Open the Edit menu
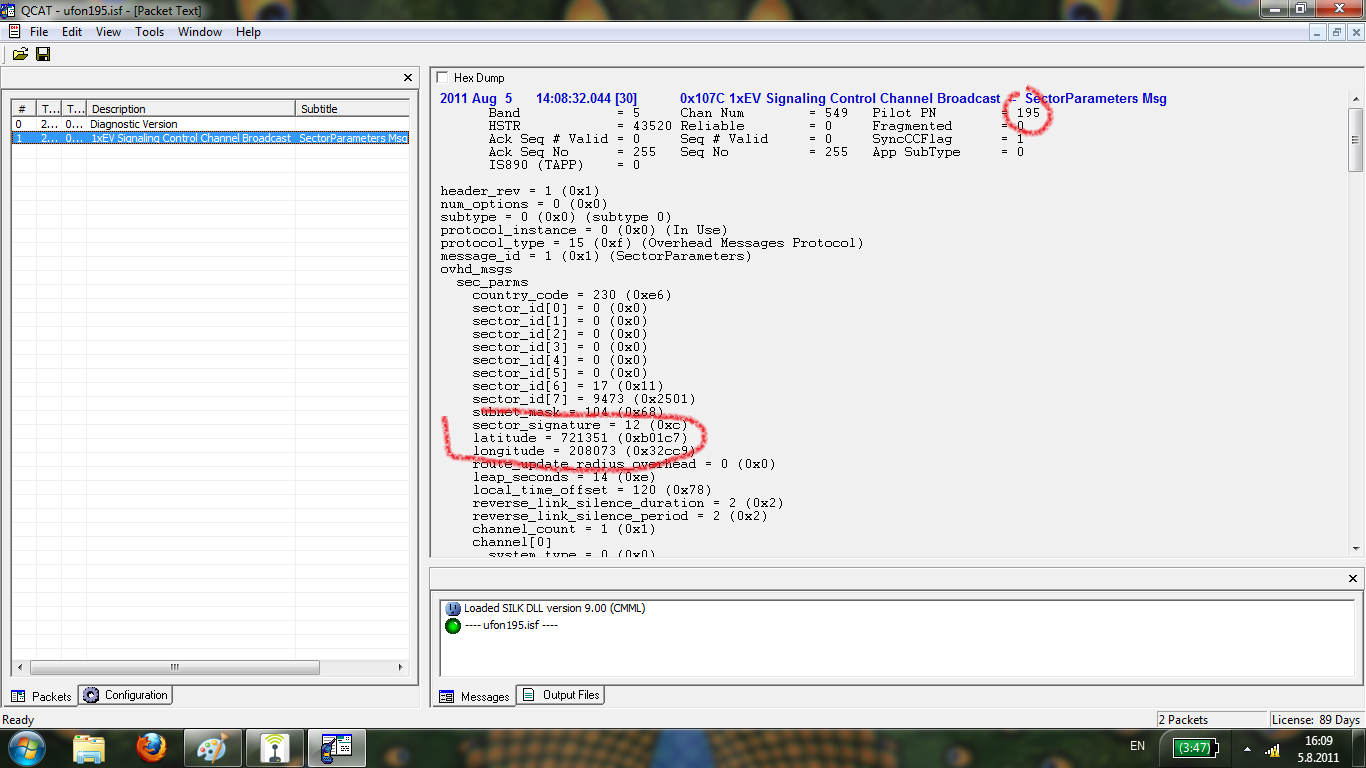This screenshot has height=768, width=1366. (72, 32)
